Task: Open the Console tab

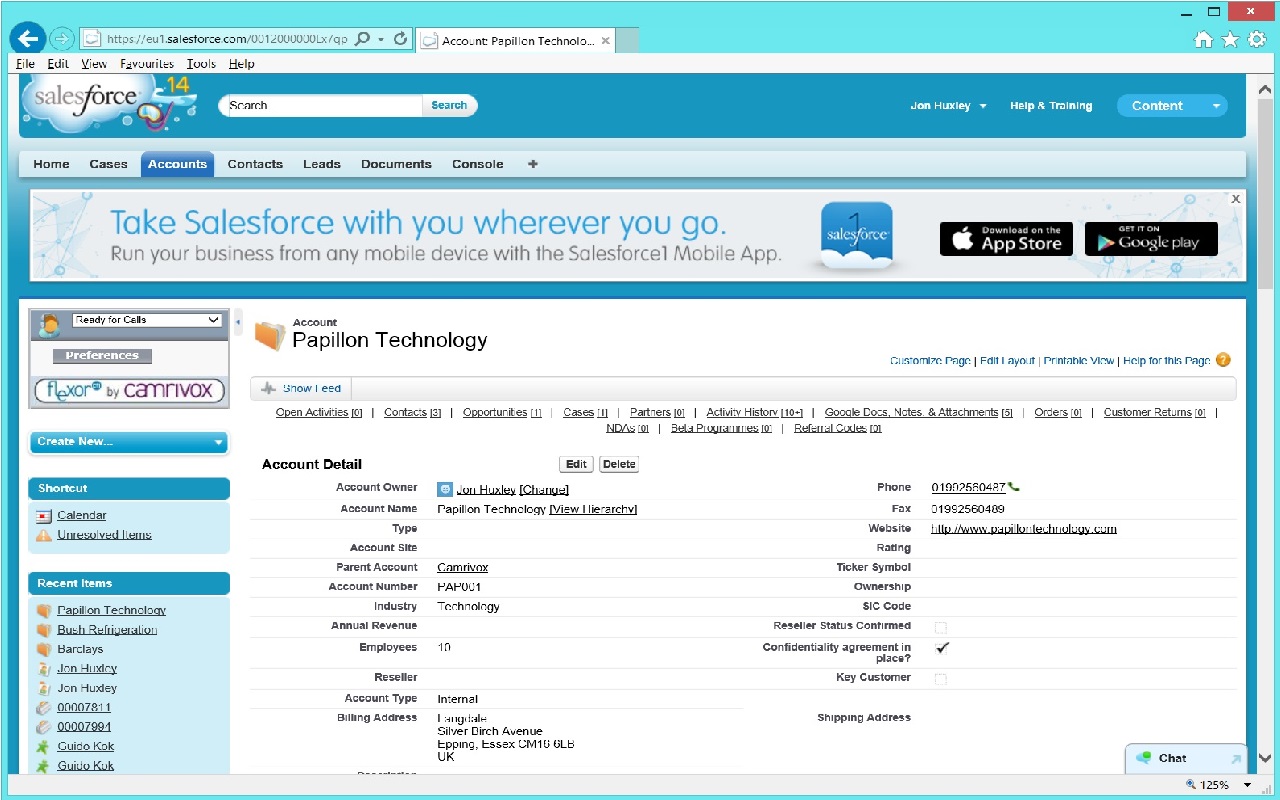Action: (478, 164)
